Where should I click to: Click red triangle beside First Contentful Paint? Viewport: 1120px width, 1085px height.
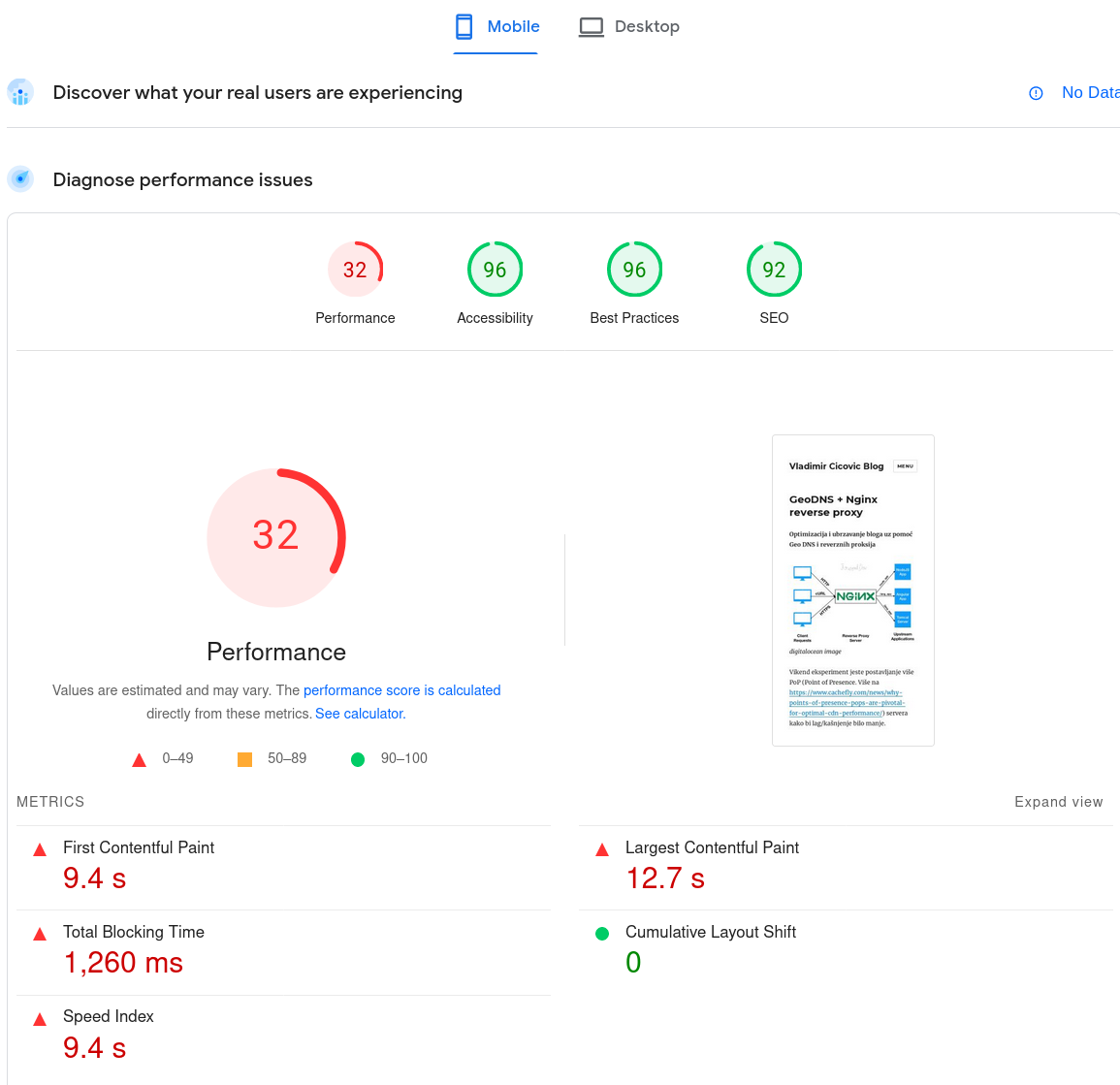click(40, 849)
